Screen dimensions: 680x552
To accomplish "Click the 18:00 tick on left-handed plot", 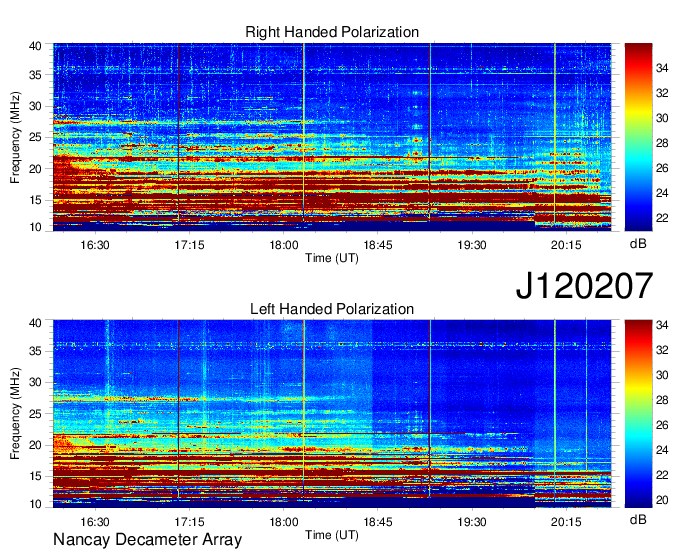I will point(284,522).
